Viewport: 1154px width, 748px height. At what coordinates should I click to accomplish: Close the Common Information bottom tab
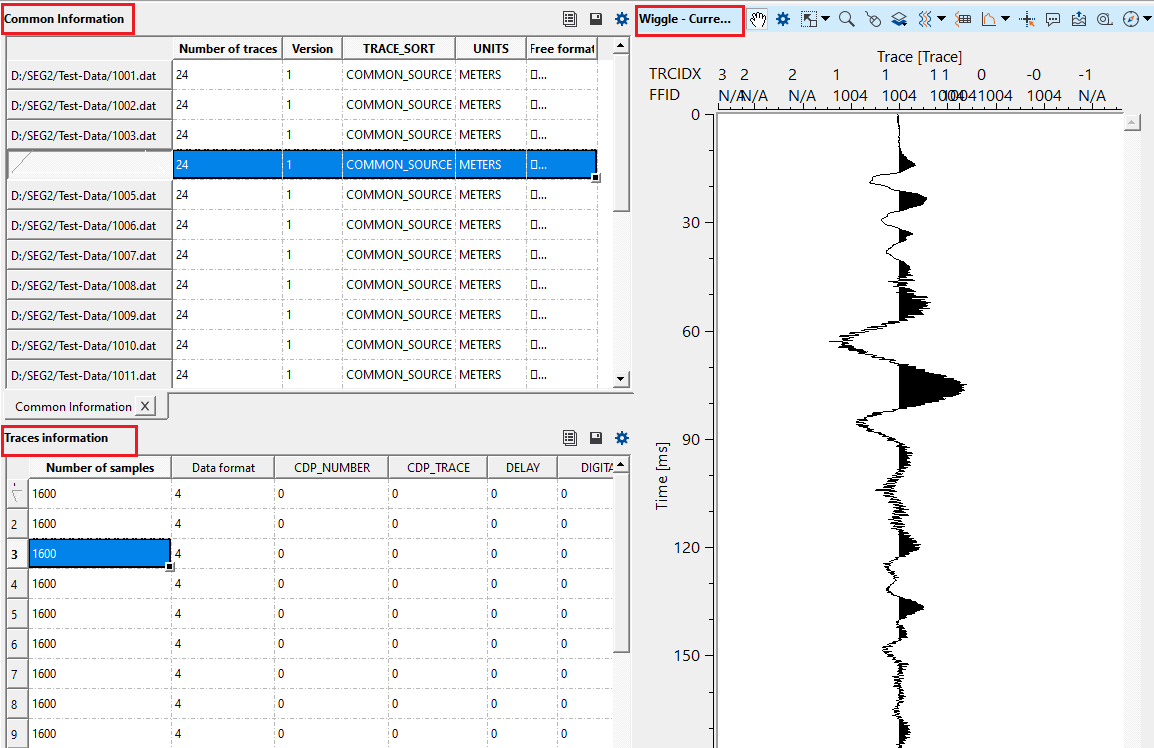tap(145, 406)
